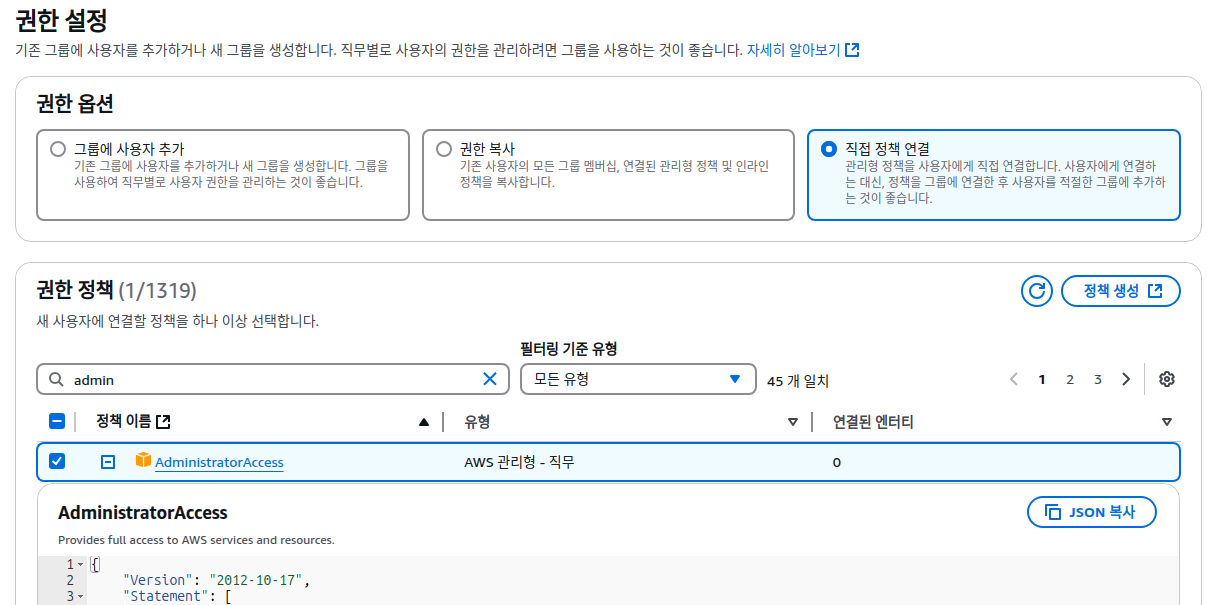Click the 연결된 엔터티 column header

pos(873,422)
